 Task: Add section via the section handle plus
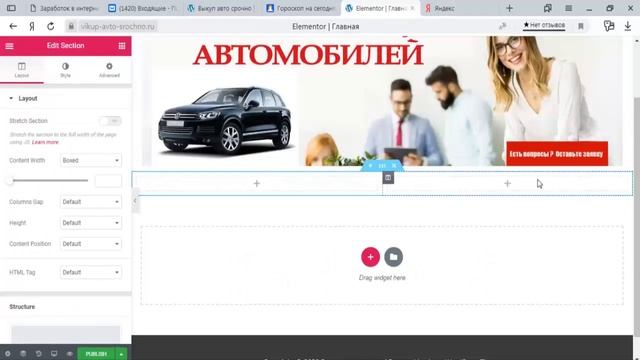371,166
